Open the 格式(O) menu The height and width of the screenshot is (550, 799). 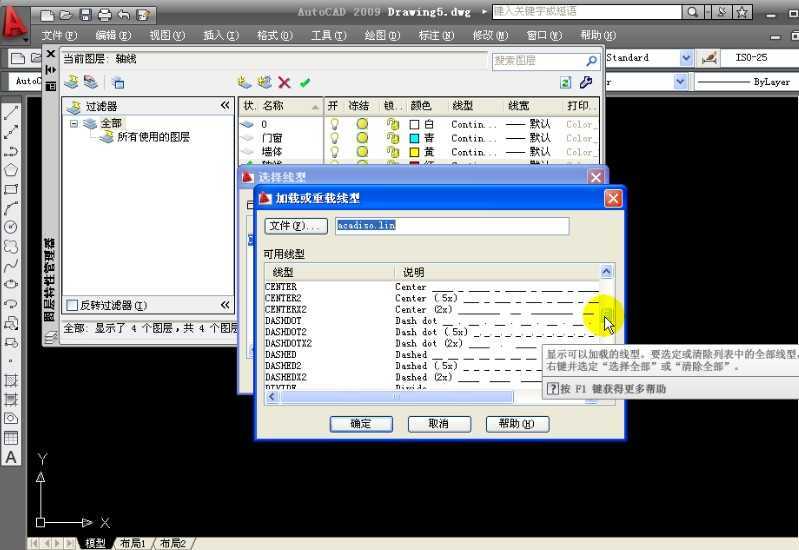pyautogui.click(x=275, y=35)
